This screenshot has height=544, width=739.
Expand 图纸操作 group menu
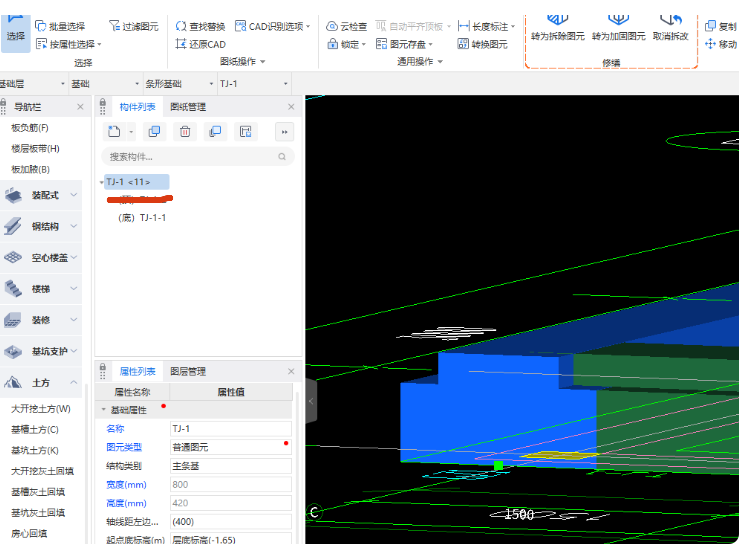(x=243, y=61)
